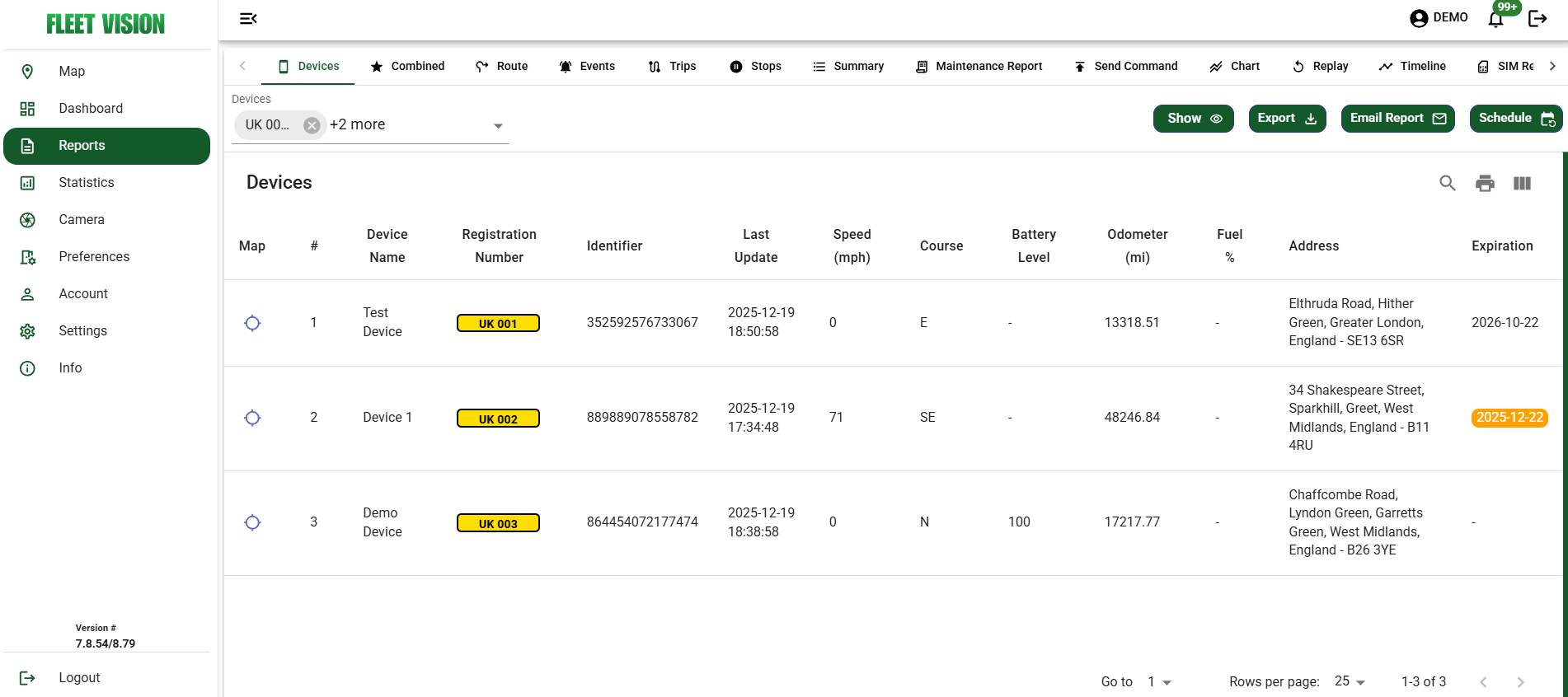Click identifier 889889078558782

642,418
